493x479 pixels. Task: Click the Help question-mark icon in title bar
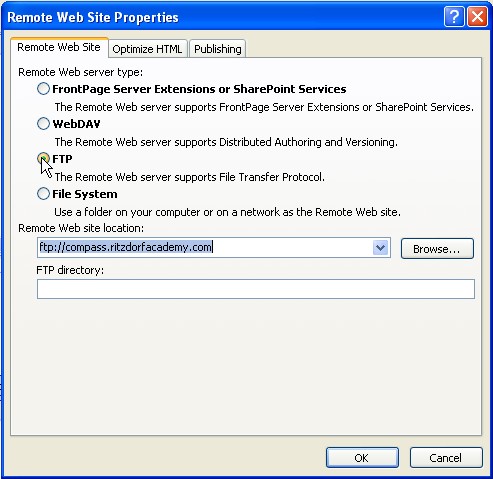[x=454, y=16]
